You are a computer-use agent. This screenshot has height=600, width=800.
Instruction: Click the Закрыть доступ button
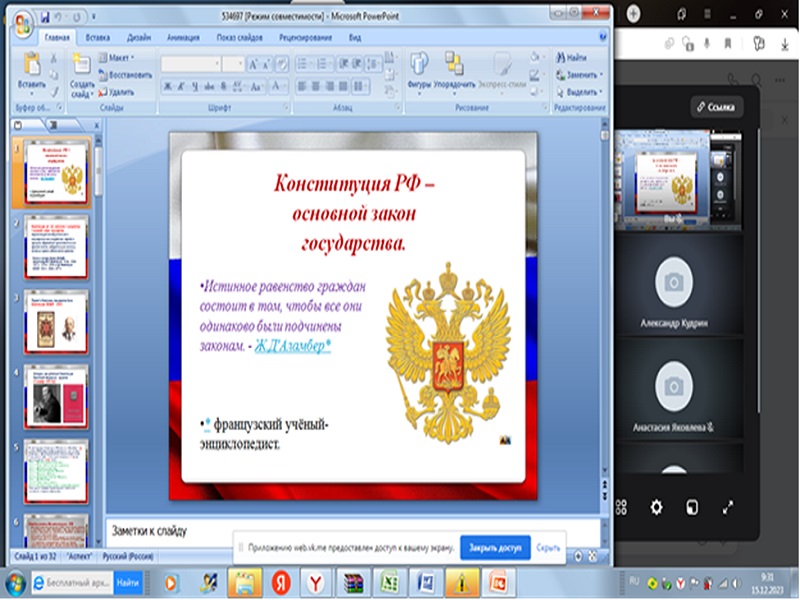pos(495,548)
